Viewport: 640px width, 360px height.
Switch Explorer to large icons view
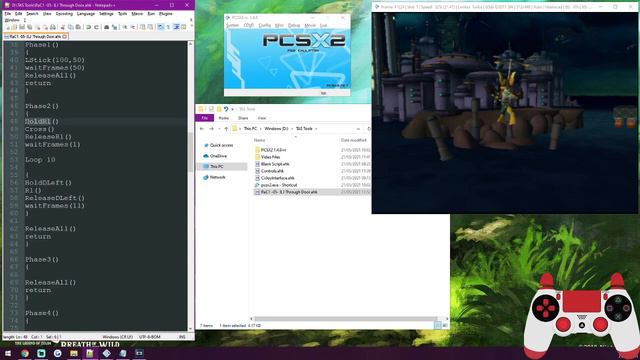(x=445, y=325)
